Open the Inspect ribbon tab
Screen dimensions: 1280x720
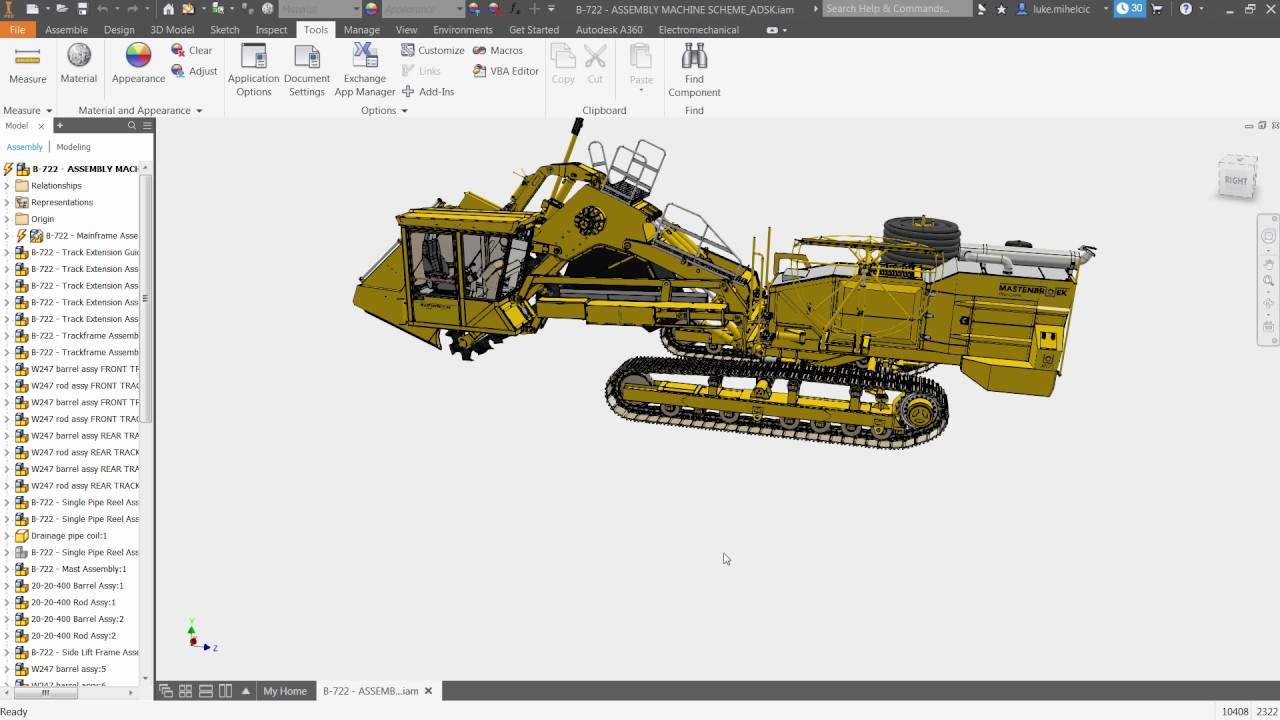[271, 30]
